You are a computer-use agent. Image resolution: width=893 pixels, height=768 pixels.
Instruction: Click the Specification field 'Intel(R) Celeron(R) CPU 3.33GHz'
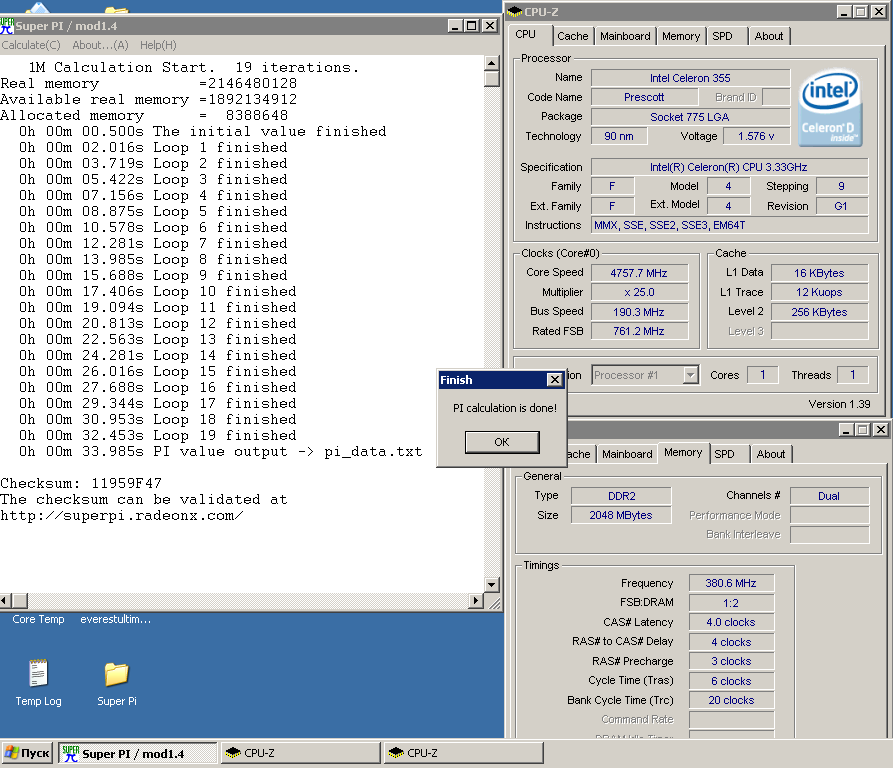click(729, 167)
